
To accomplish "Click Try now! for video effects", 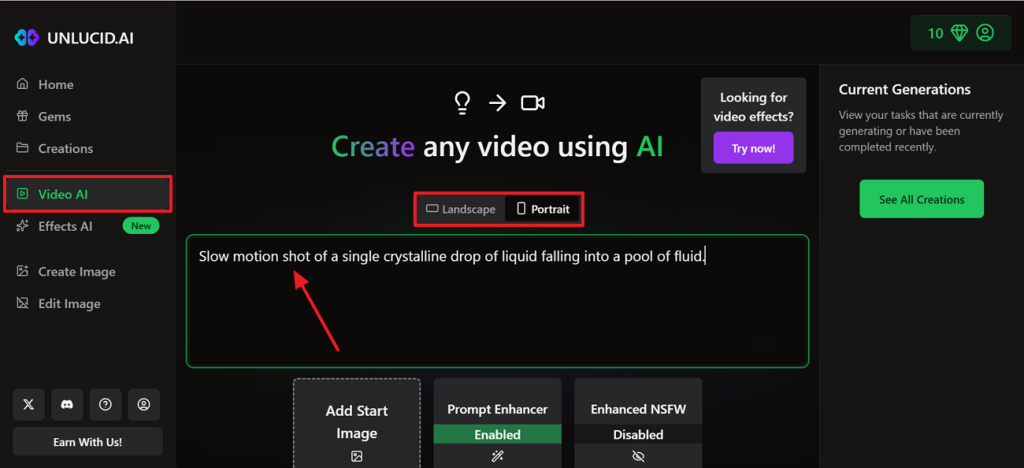I will pos(753,148).
